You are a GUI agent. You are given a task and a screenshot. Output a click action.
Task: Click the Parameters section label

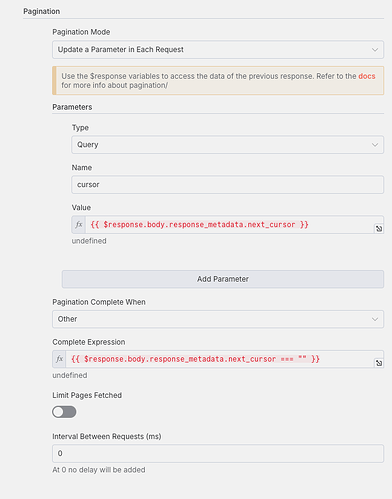coord(72,107)
